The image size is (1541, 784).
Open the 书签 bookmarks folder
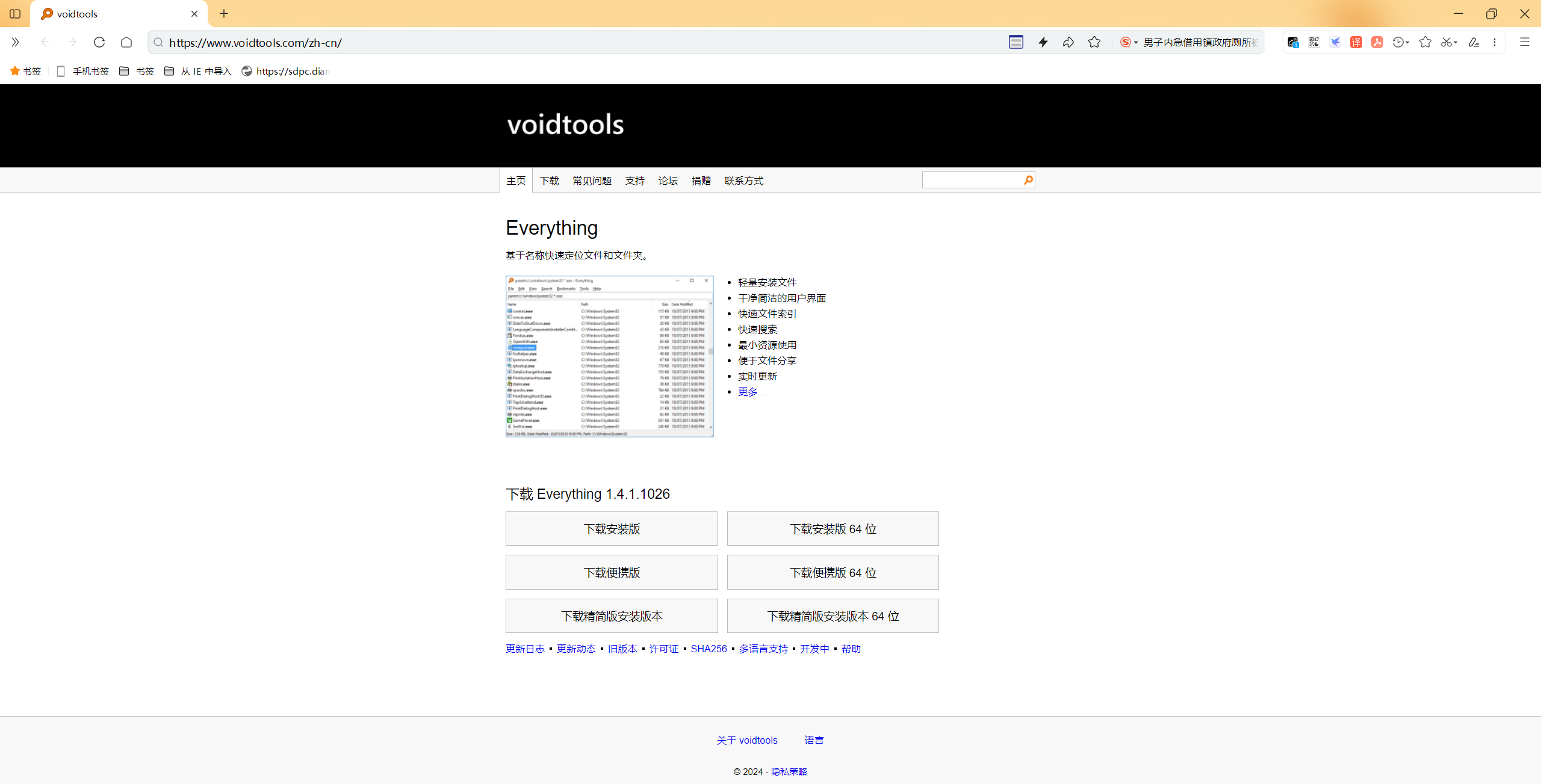137,71
